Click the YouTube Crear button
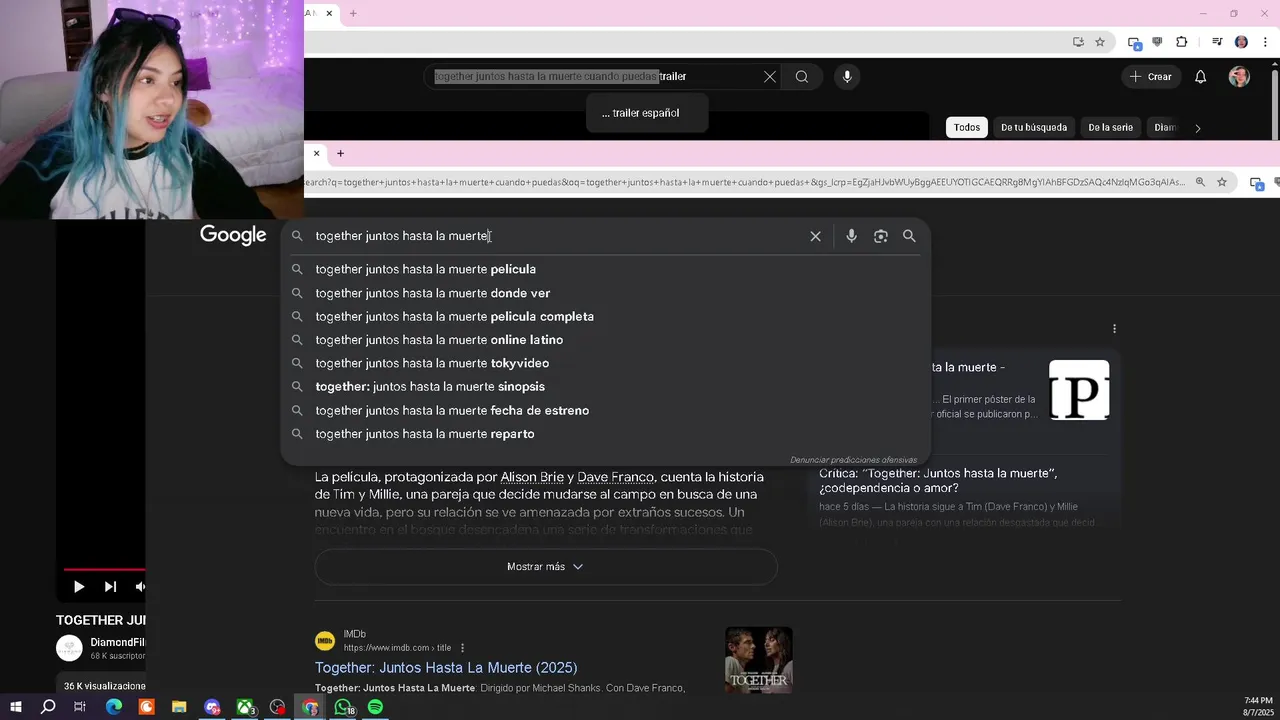 1150,77
